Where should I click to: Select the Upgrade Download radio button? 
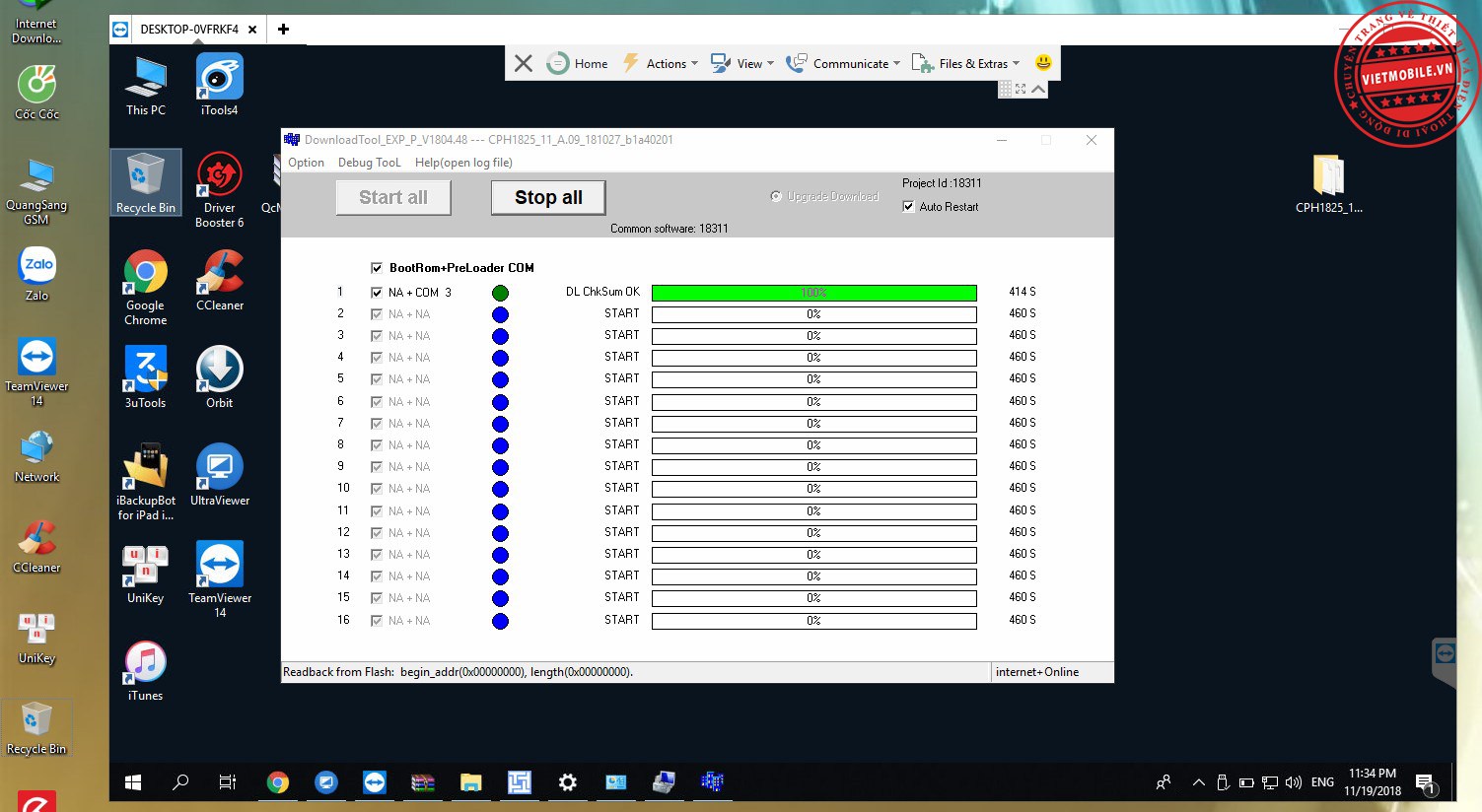click(776, 196)
